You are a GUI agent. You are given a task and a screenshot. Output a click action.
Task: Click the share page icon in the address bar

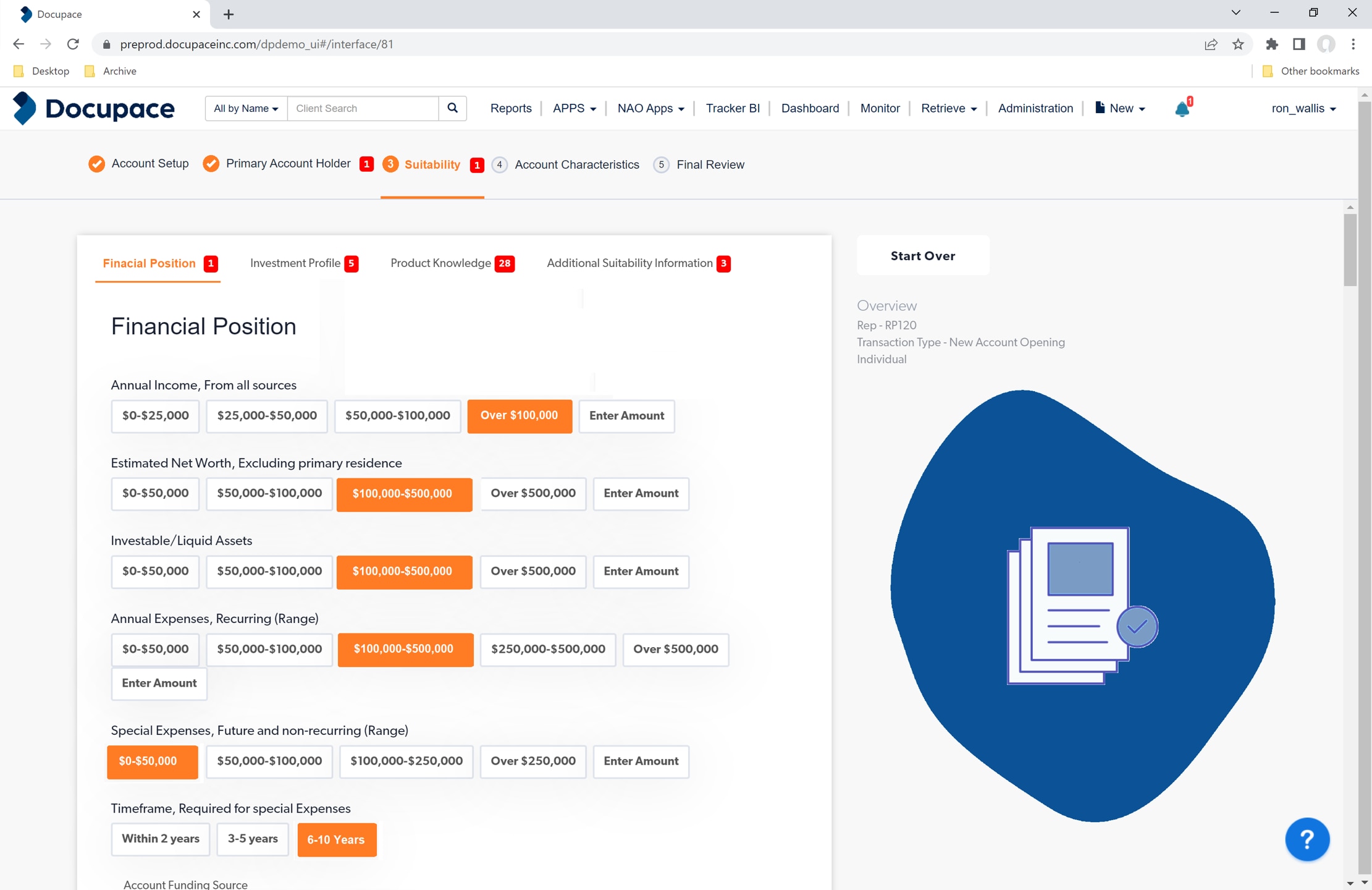1211,44
